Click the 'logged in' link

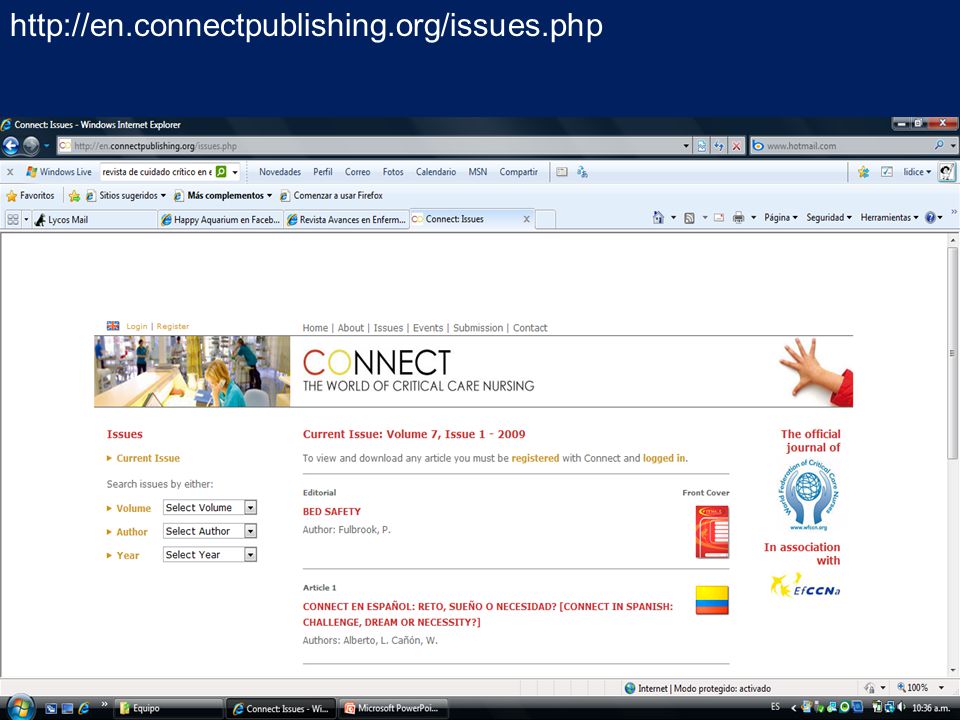pyautogui.click(x=664, y=458)
